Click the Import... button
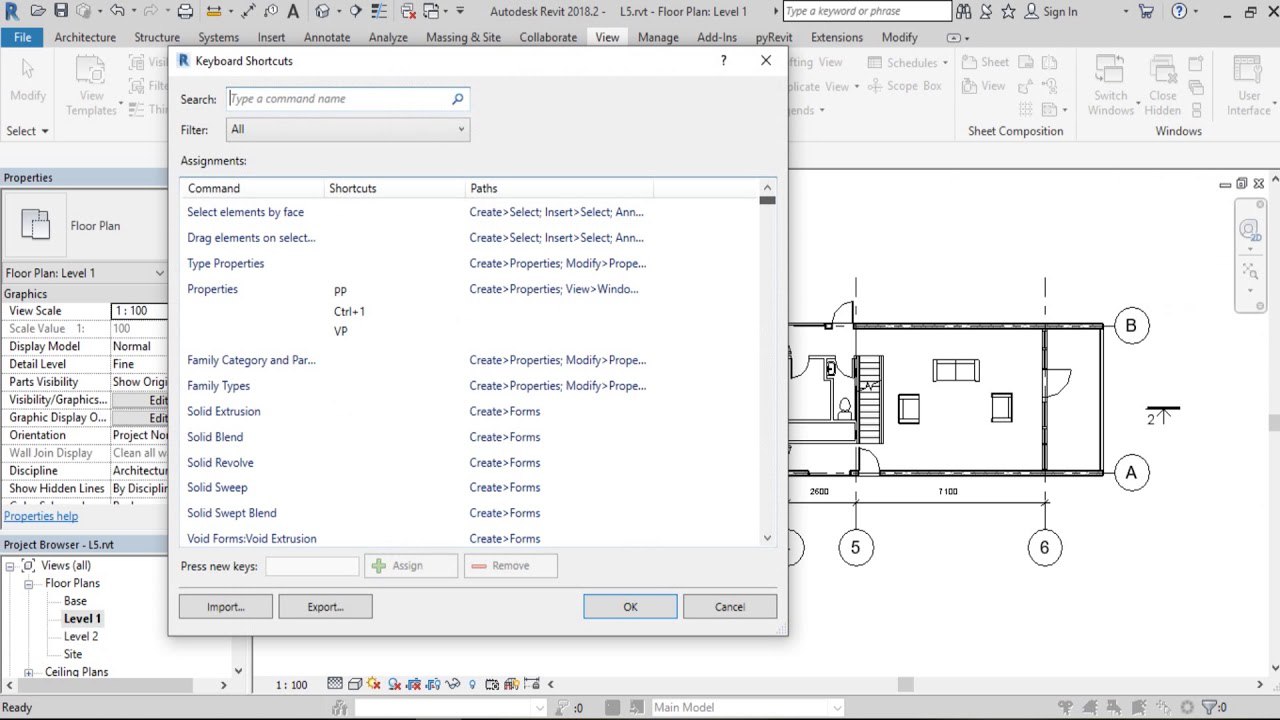Viewport: 1280px width, 720px height. [226, 606]
